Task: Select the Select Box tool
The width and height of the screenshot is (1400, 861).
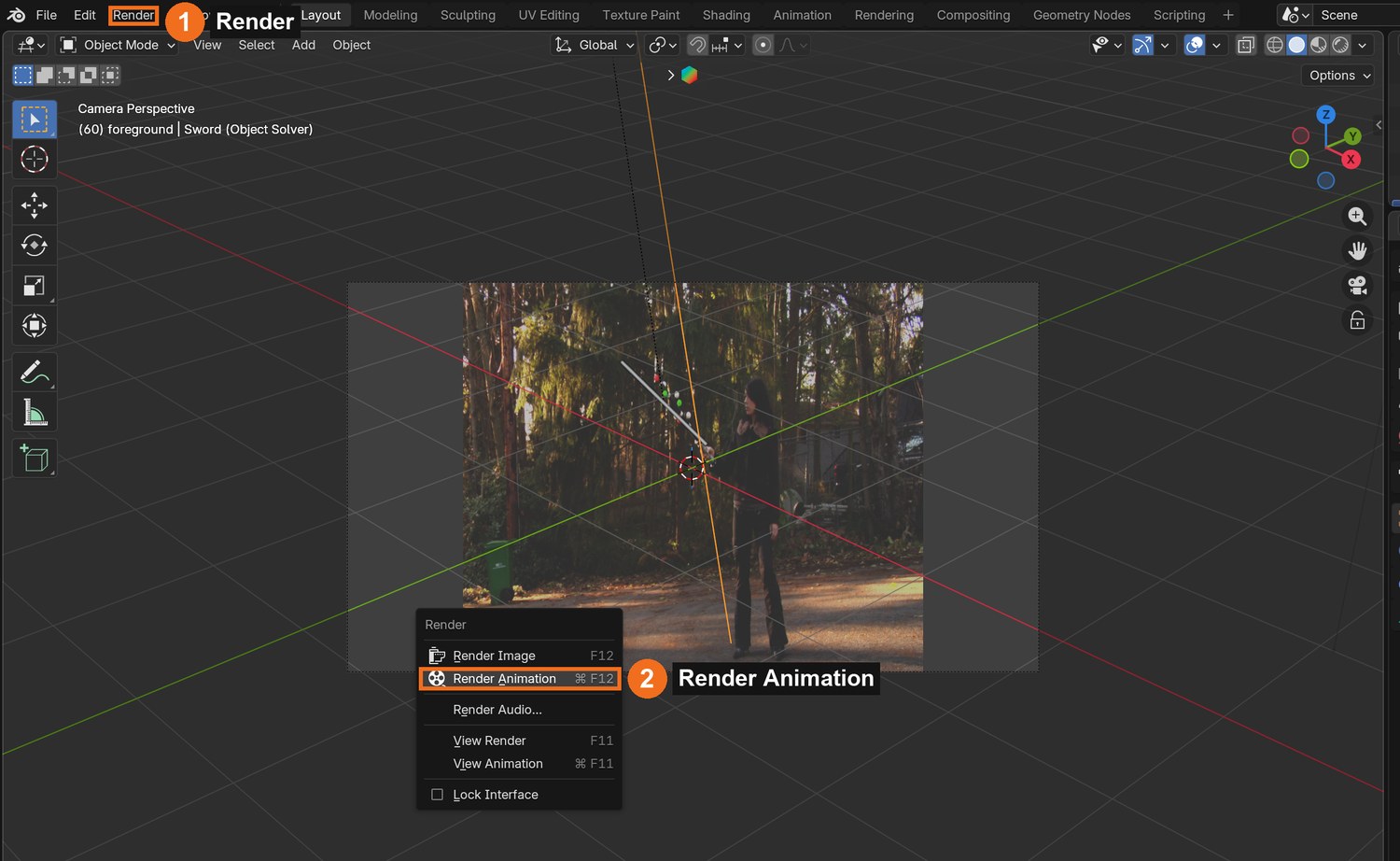Action: pyautogui.click(x=35, y=120)
